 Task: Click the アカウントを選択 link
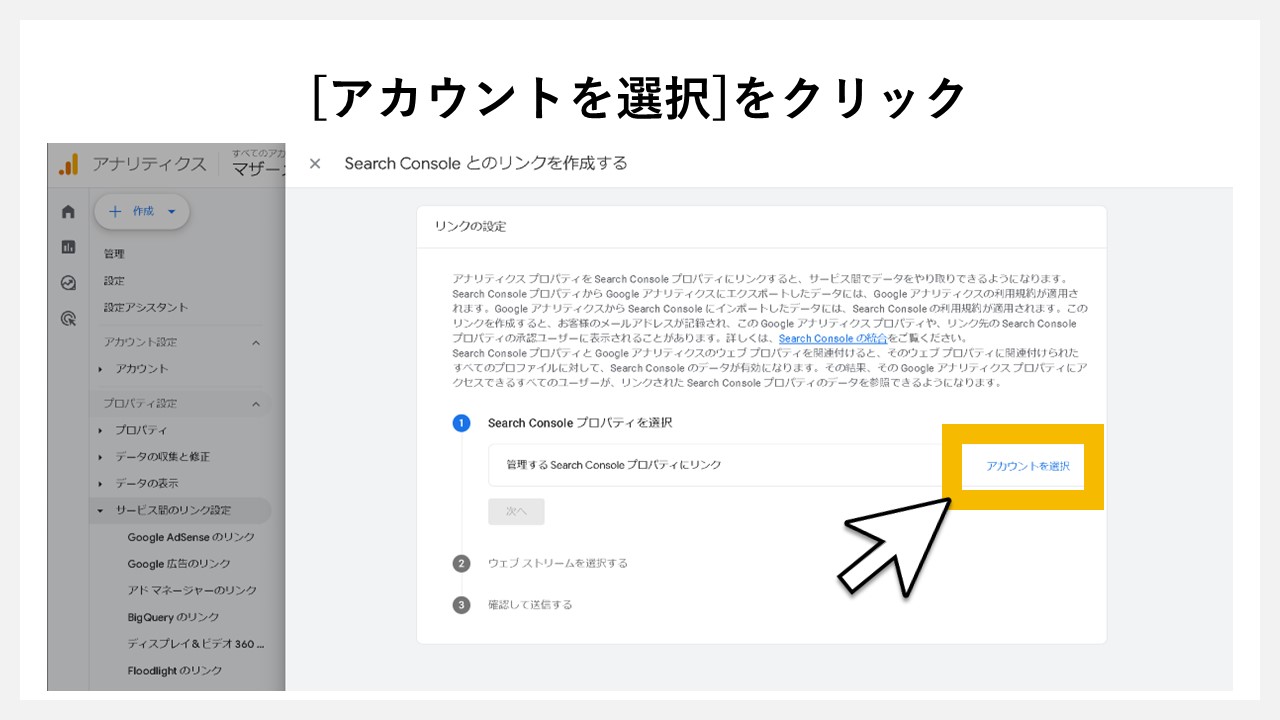(1023, 466)
